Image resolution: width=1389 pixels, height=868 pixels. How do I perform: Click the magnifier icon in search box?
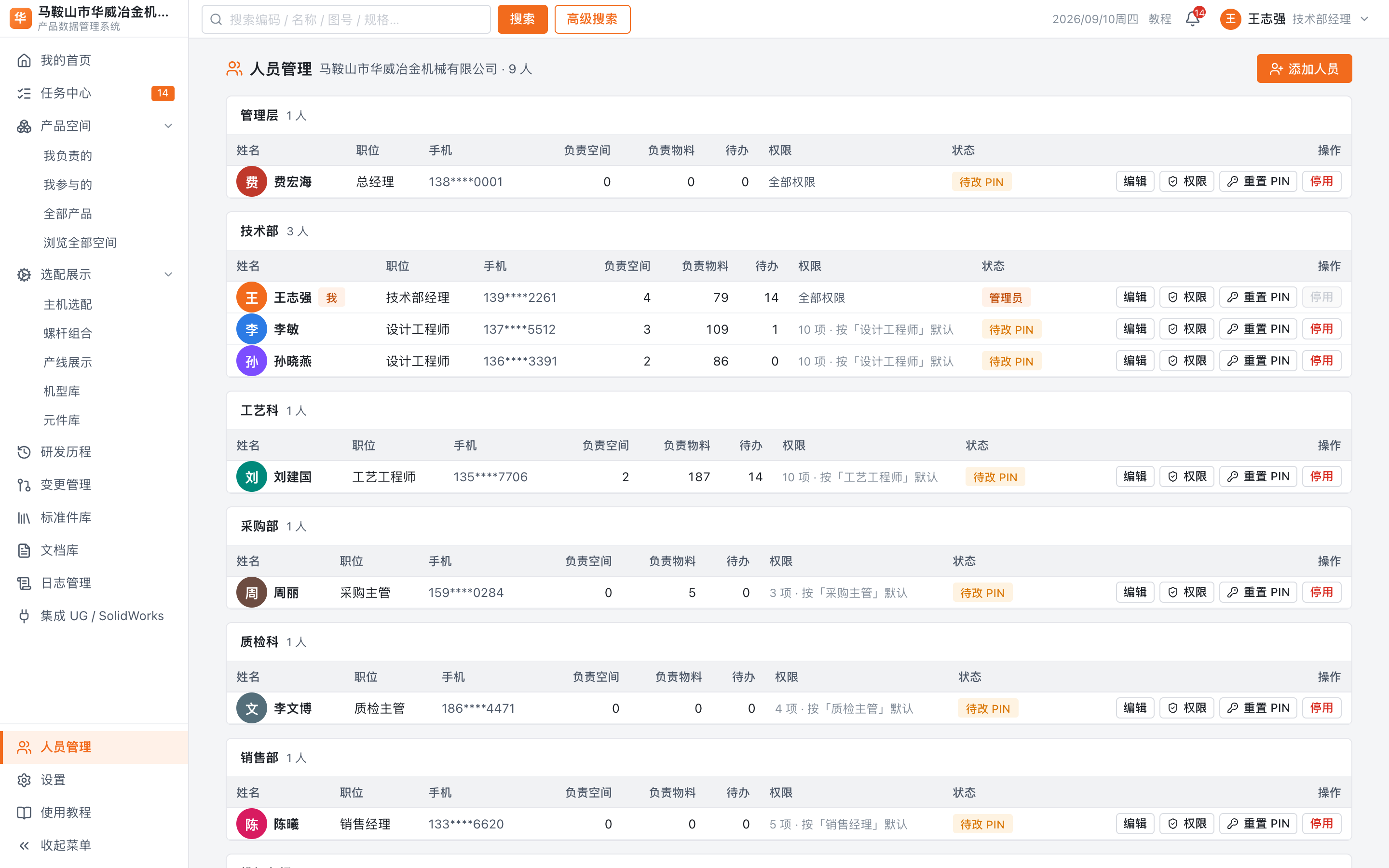click(x=217, y=19)
